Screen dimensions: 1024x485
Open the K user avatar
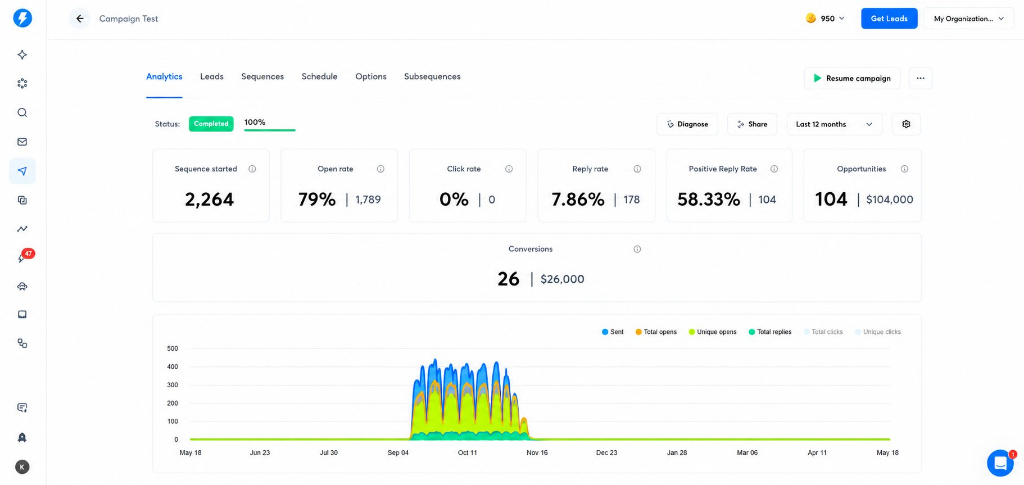point(22,467)
